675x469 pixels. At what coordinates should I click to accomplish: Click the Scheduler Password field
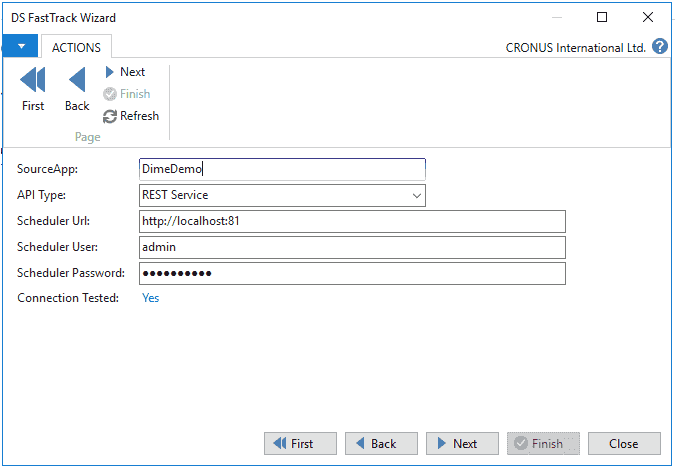point(352,273)
